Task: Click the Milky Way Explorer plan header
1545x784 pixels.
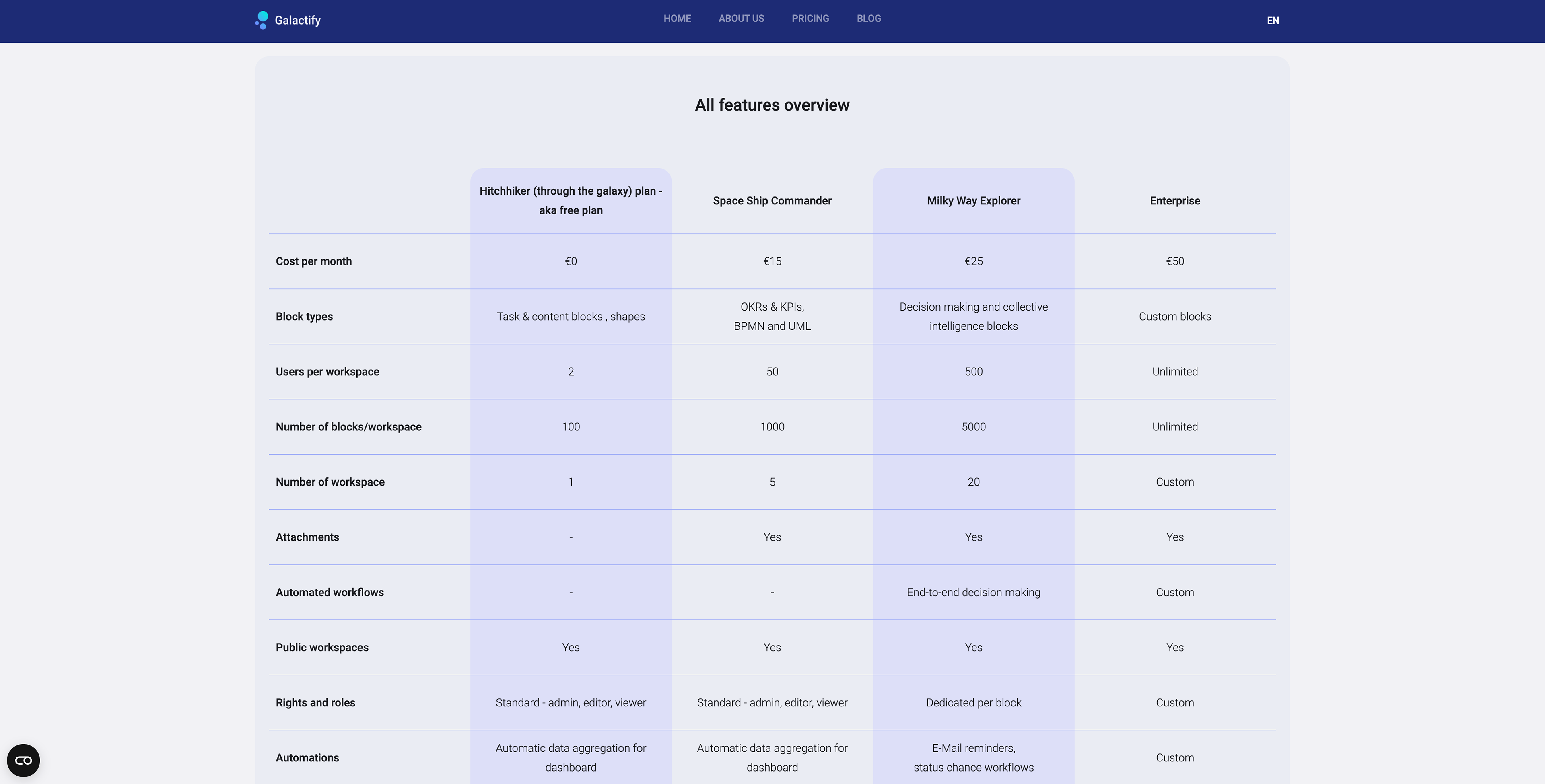Action: 973,201
